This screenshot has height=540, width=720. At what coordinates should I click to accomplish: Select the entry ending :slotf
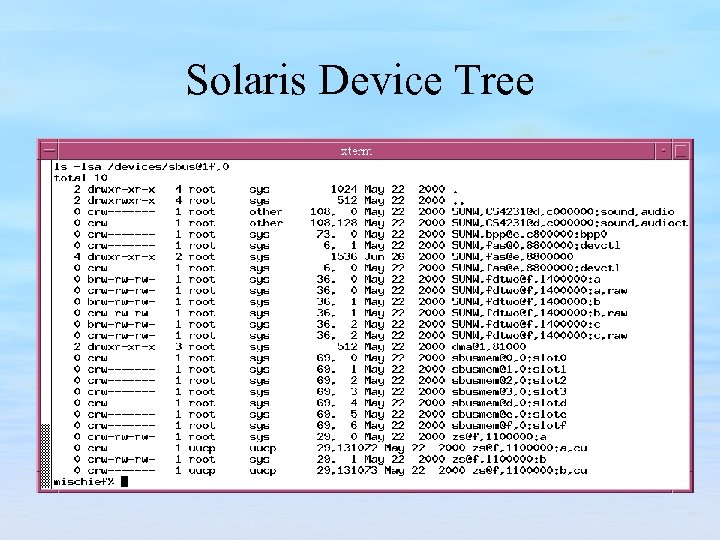(509, 425)
